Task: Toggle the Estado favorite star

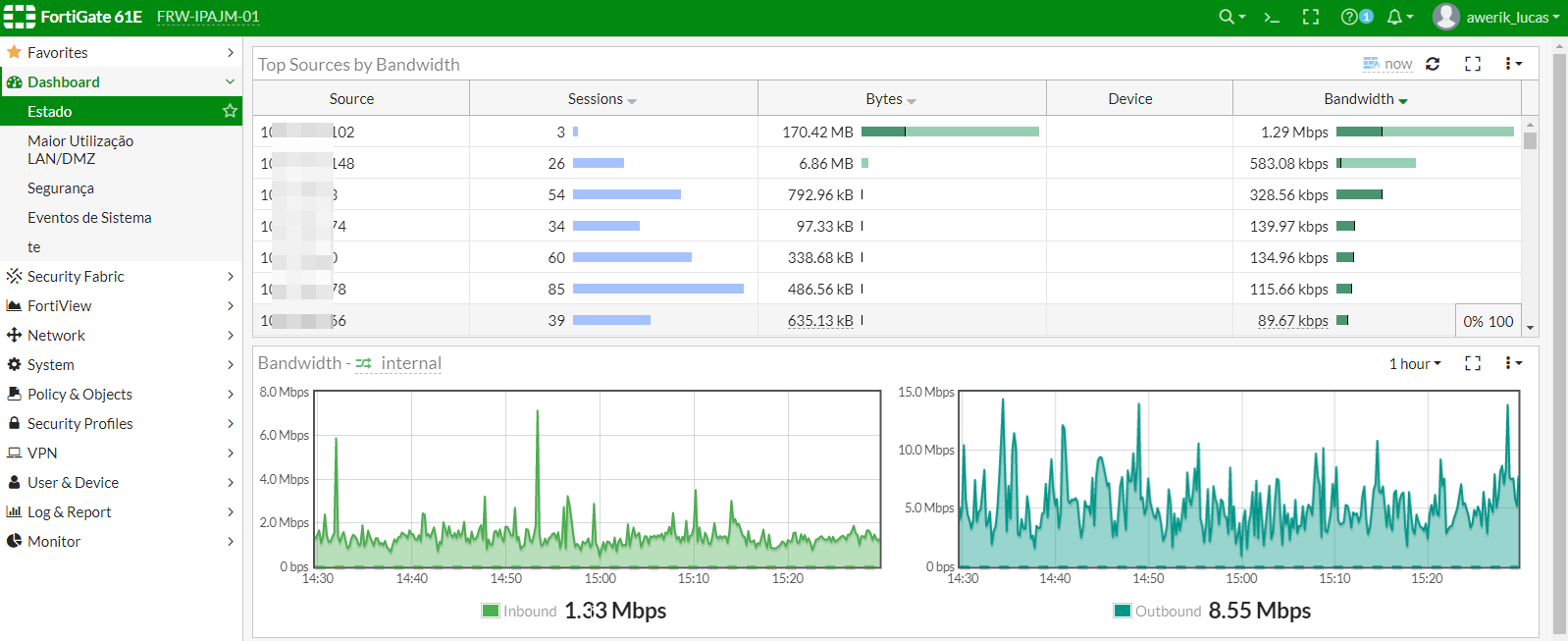Action: [230, 111]
